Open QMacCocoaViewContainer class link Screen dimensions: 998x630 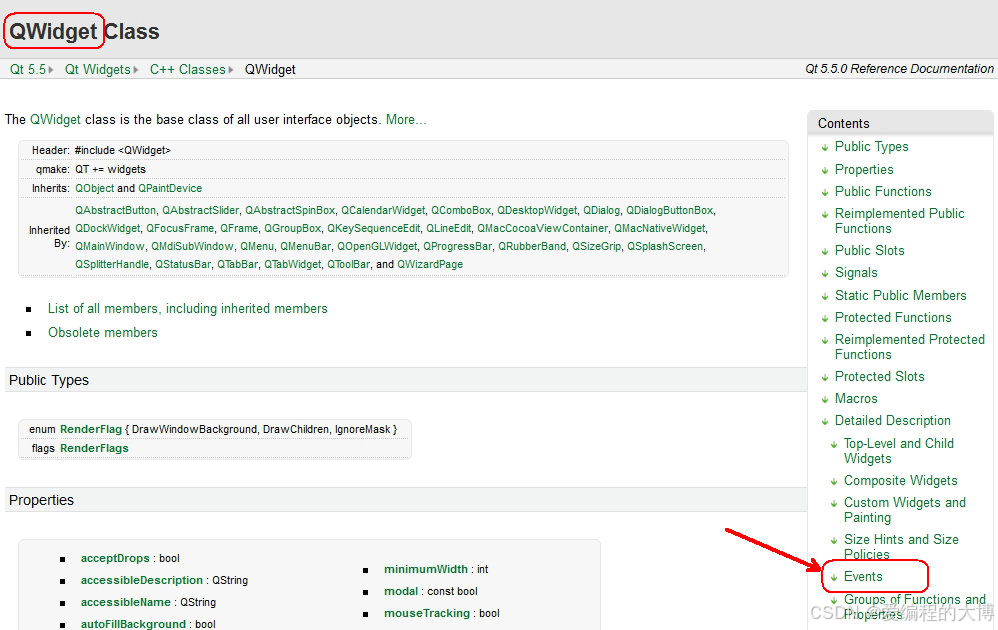[x=543, y=228]
